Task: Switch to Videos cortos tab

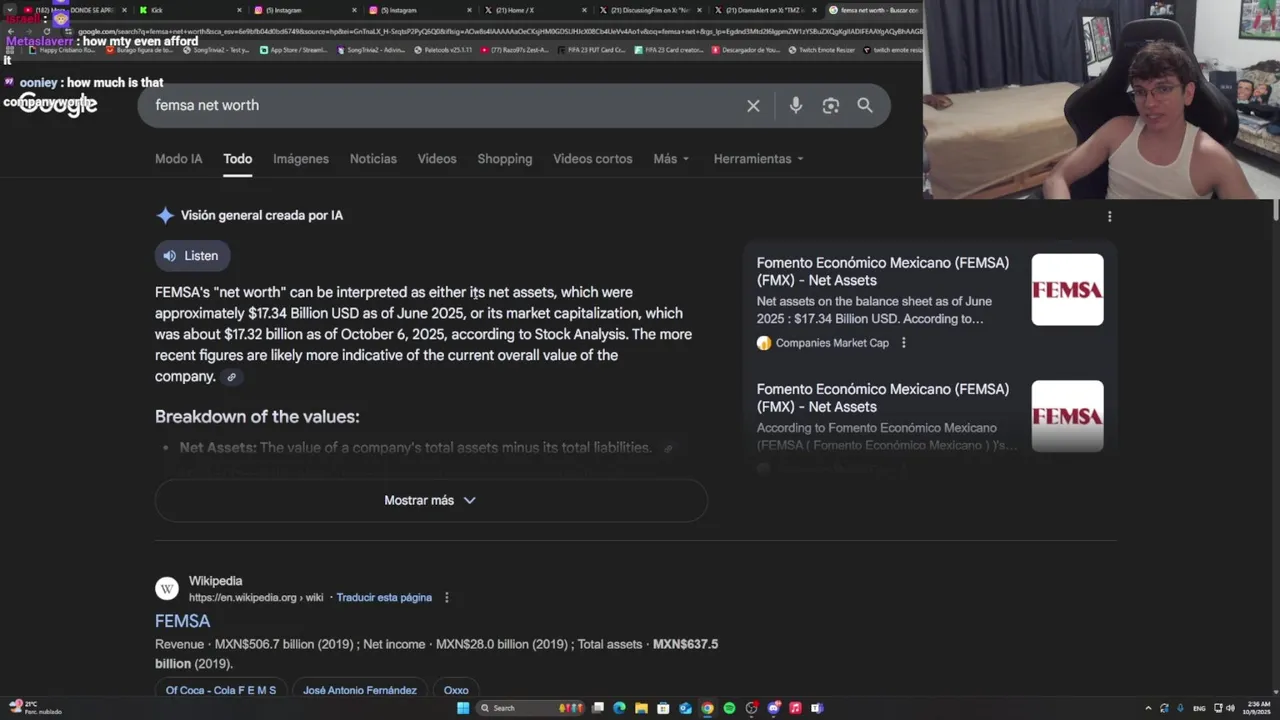Action: pos(593,159)
